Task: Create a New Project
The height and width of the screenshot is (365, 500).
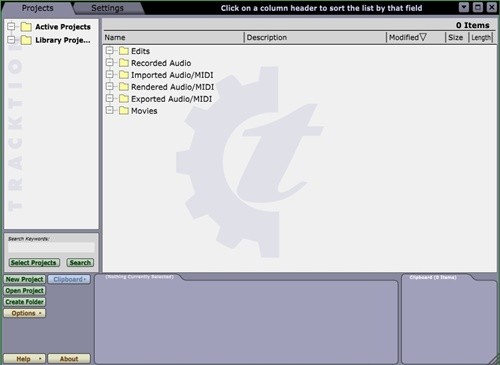Action: (25, 279)
